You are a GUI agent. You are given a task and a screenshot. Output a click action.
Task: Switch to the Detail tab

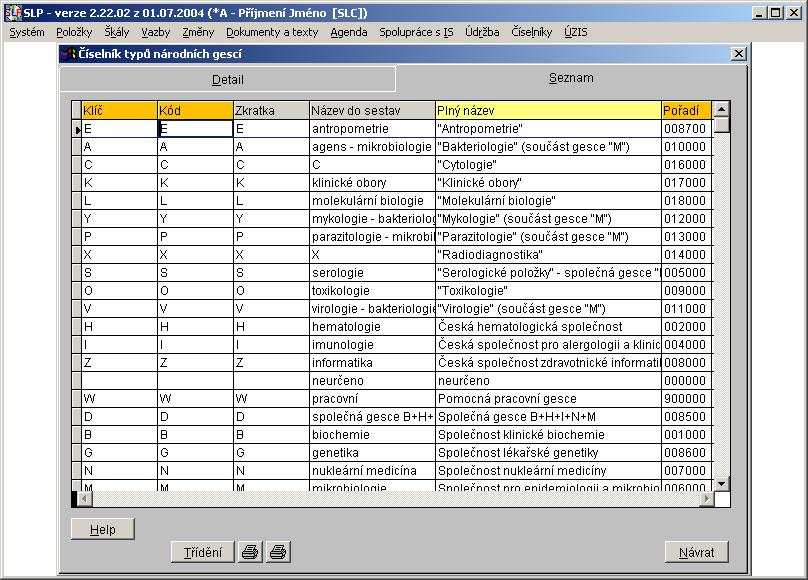tap(227, 79)
